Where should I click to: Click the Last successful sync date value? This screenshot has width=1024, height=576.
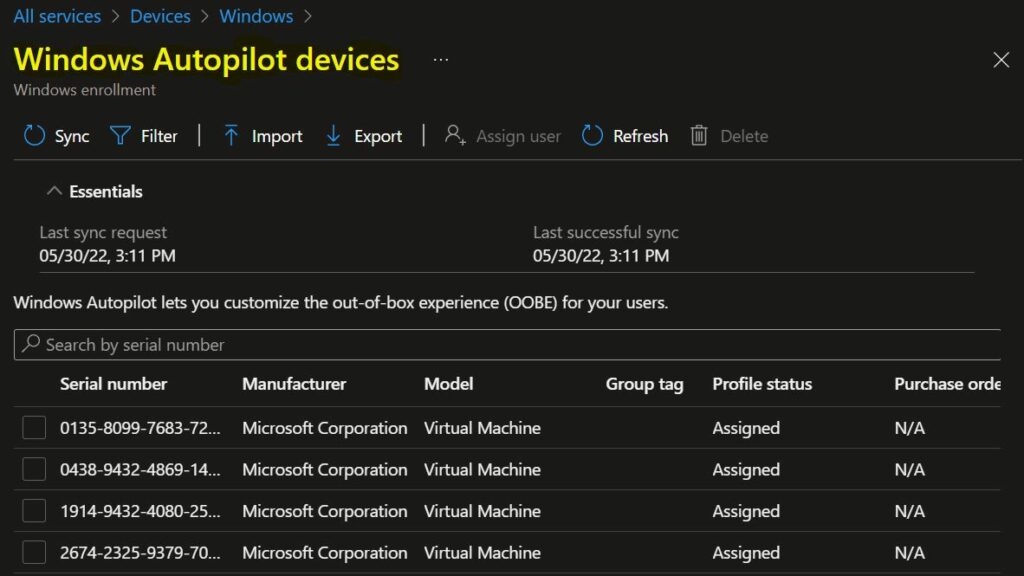pos(601,255)
